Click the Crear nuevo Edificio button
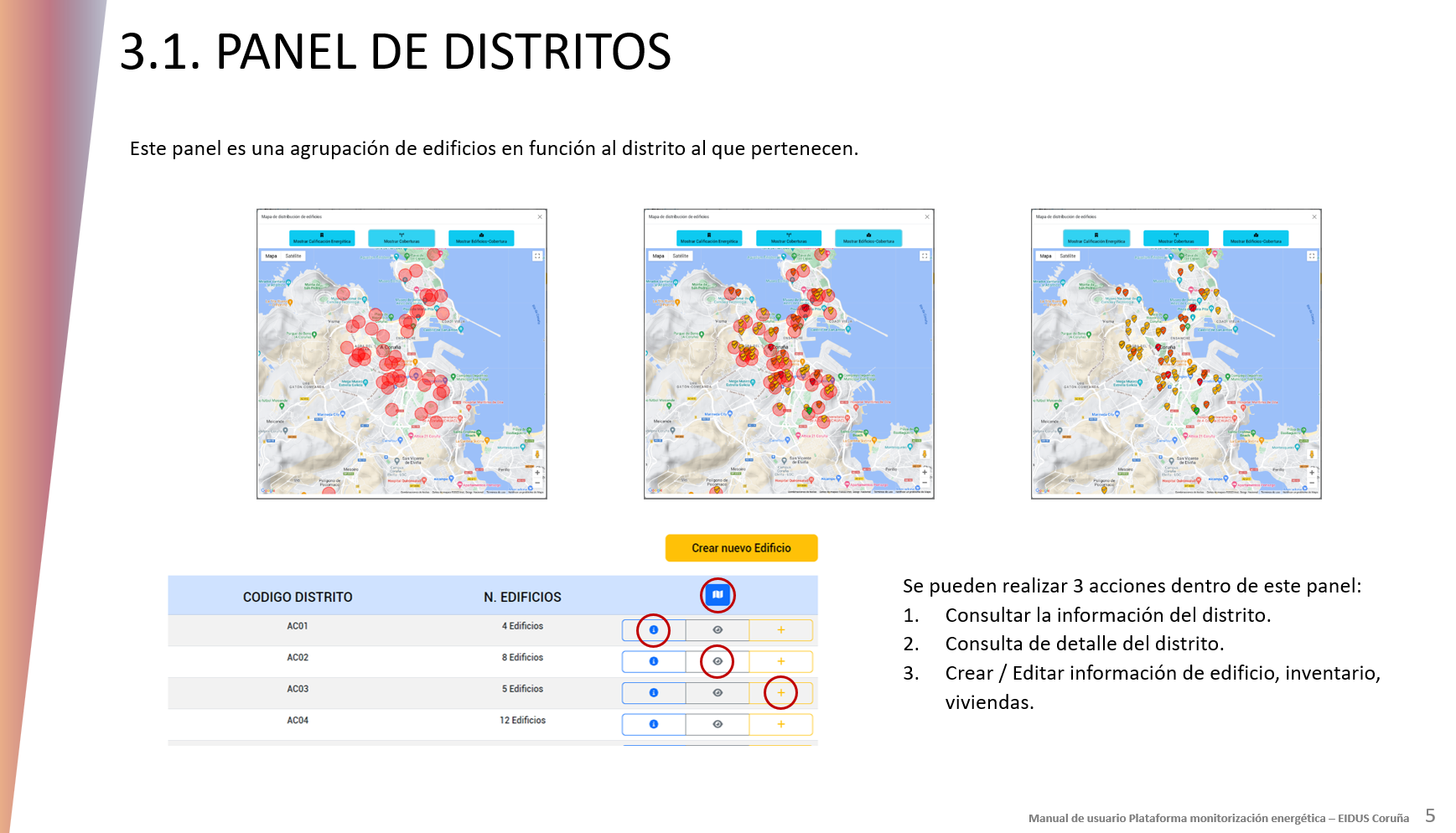The height and width of the screenshot is (833, 1456). 742,548
